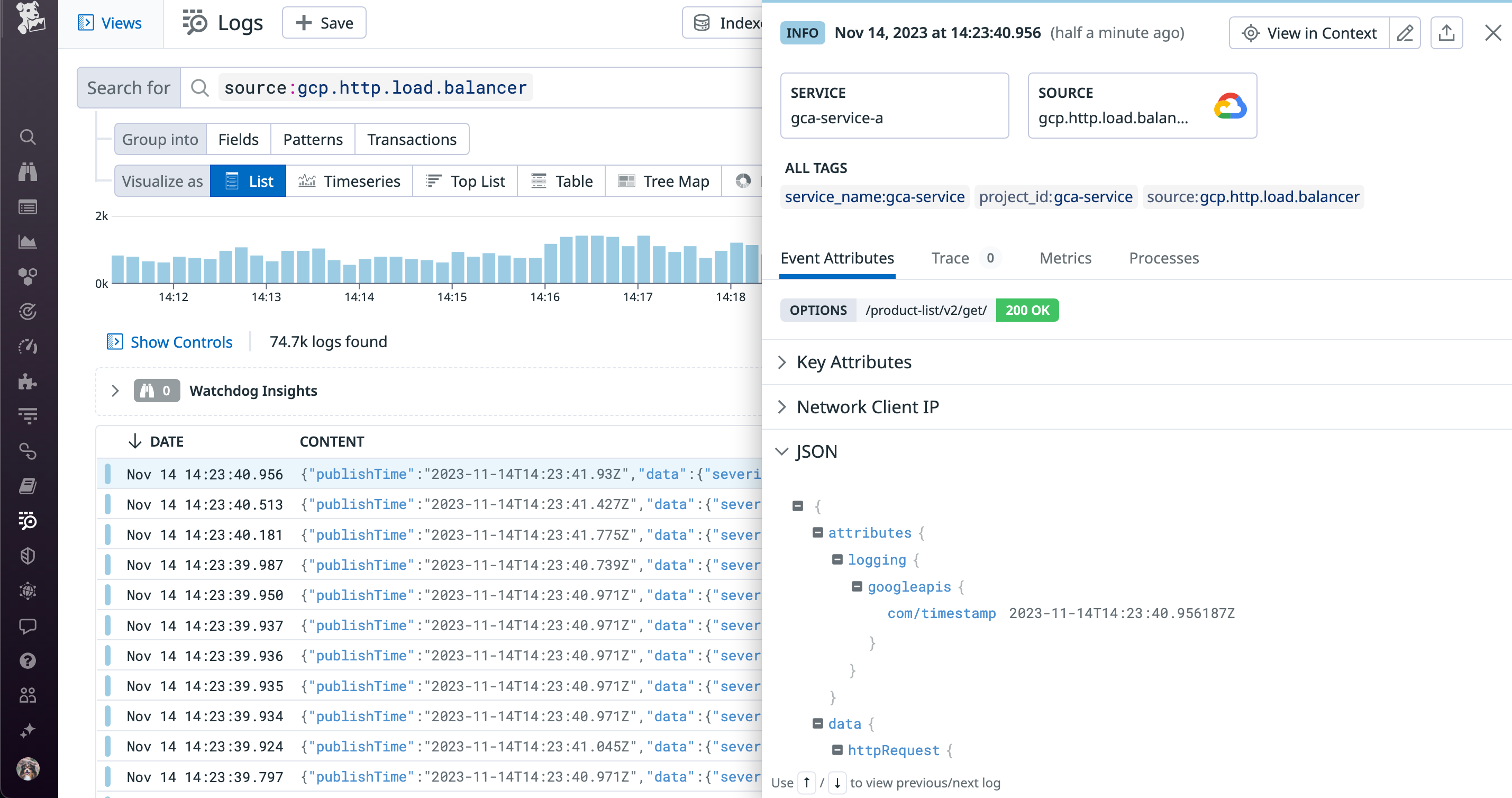Open the chat bubble icon in sidebar

(x=28, y=626)
